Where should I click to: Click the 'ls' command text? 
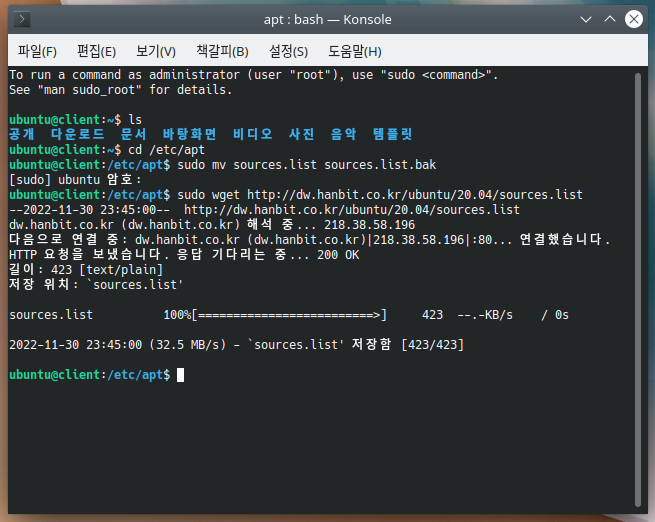pyautogui.click(x=135, y=119)
